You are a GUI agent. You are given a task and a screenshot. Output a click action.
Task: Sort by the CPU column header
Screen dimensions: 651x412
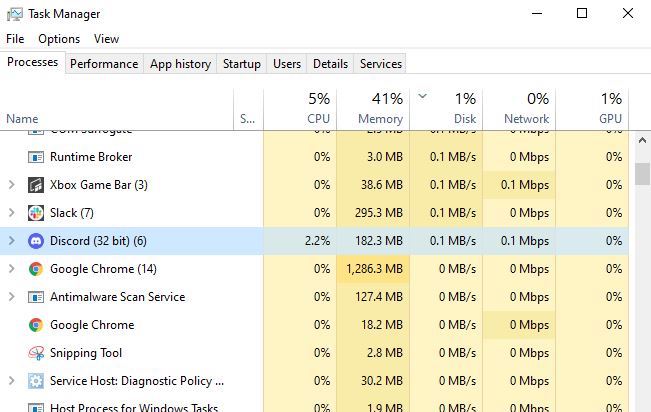point(300,109)
